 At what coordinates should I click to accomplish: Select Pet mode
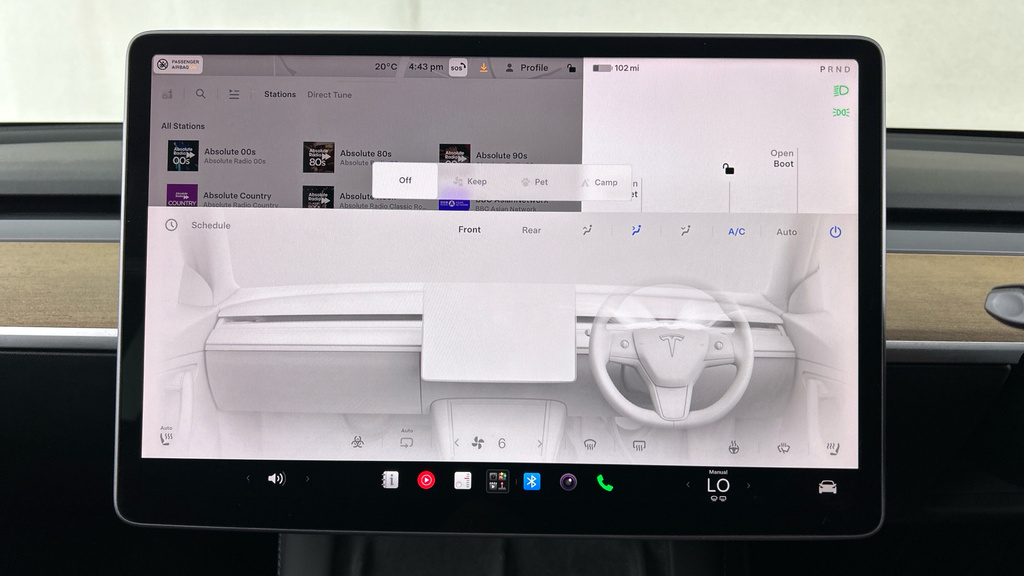click(535, 182)
